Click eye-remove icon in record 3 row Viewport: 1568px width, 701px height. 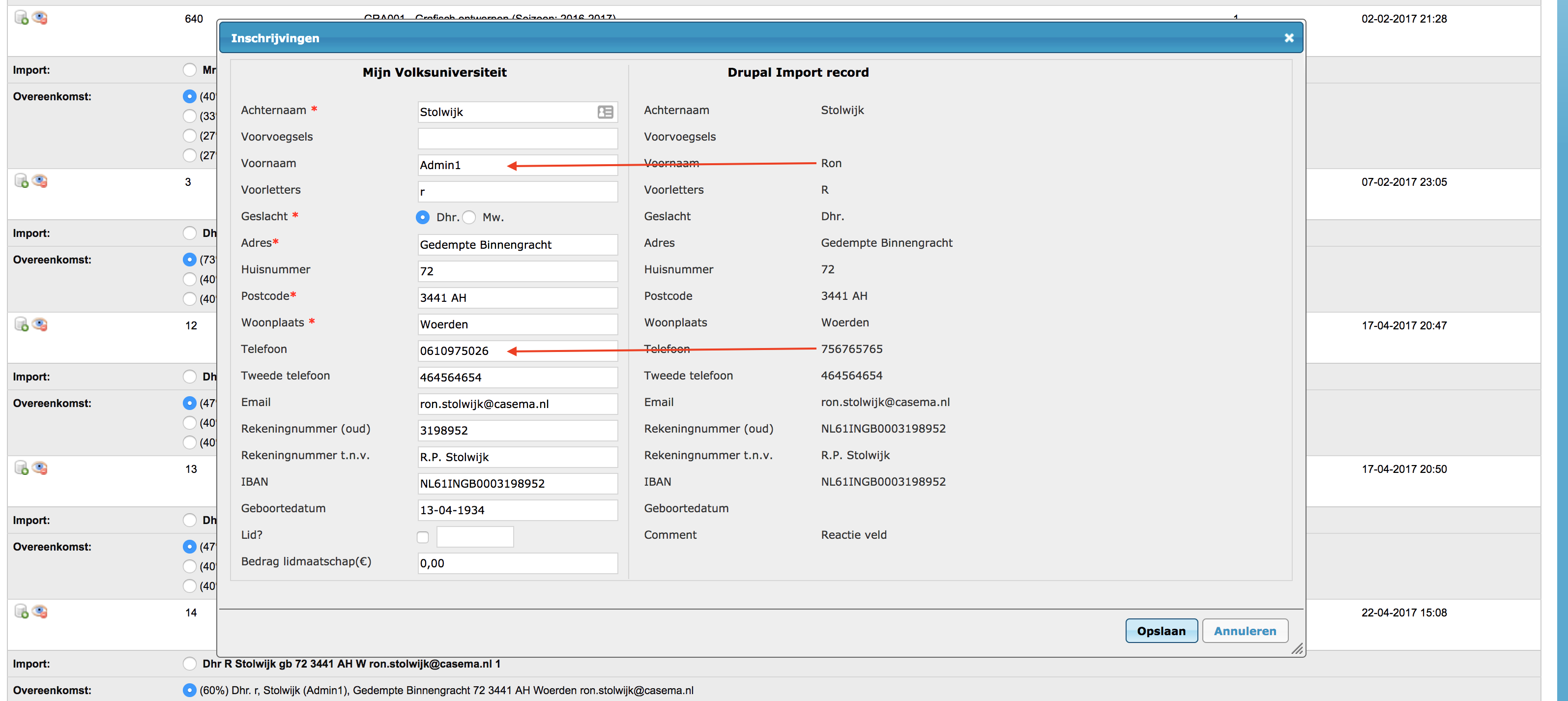coord(40,181)
